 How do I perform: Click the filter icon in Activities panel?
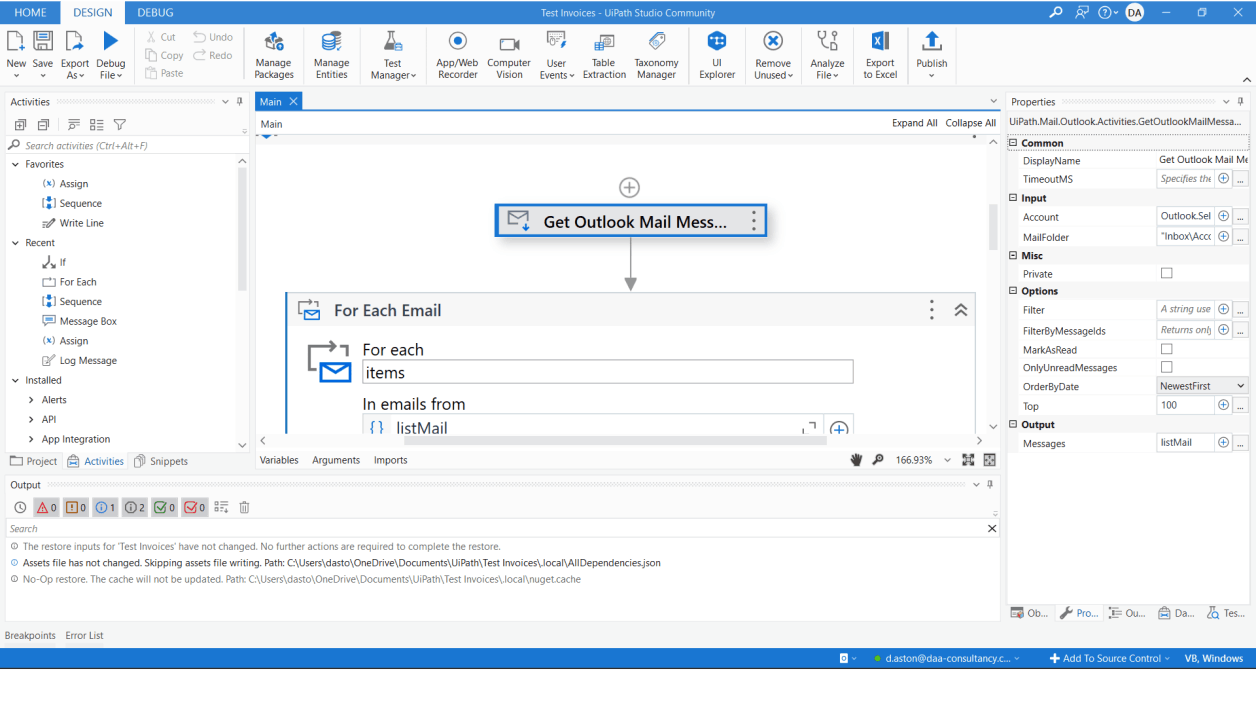coord(120,125)
